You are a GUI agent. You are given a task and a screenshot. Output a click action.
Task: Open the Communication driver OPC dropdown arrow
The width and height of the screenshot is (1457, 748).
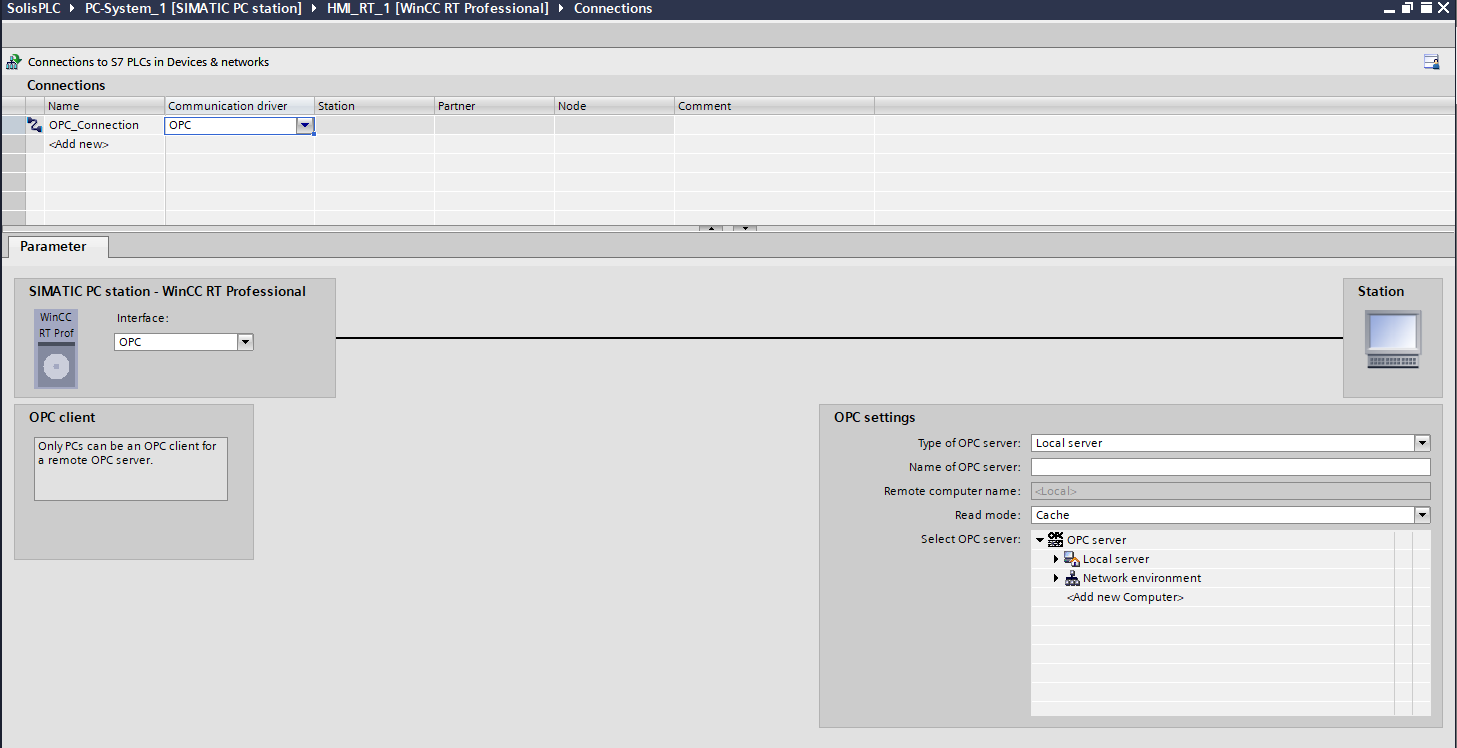pos(305,126)
